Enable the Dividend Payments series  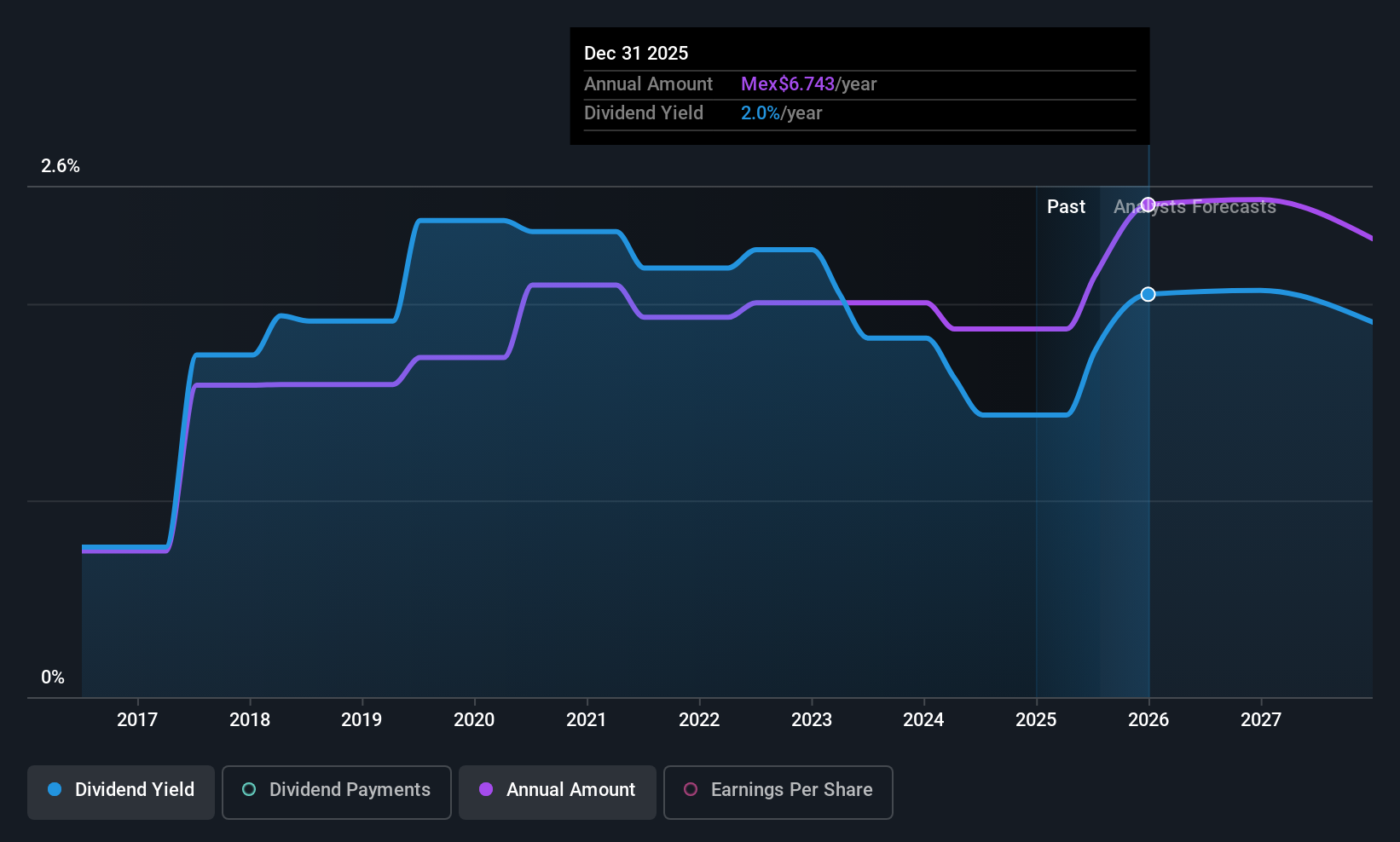(x=337, y=793)
